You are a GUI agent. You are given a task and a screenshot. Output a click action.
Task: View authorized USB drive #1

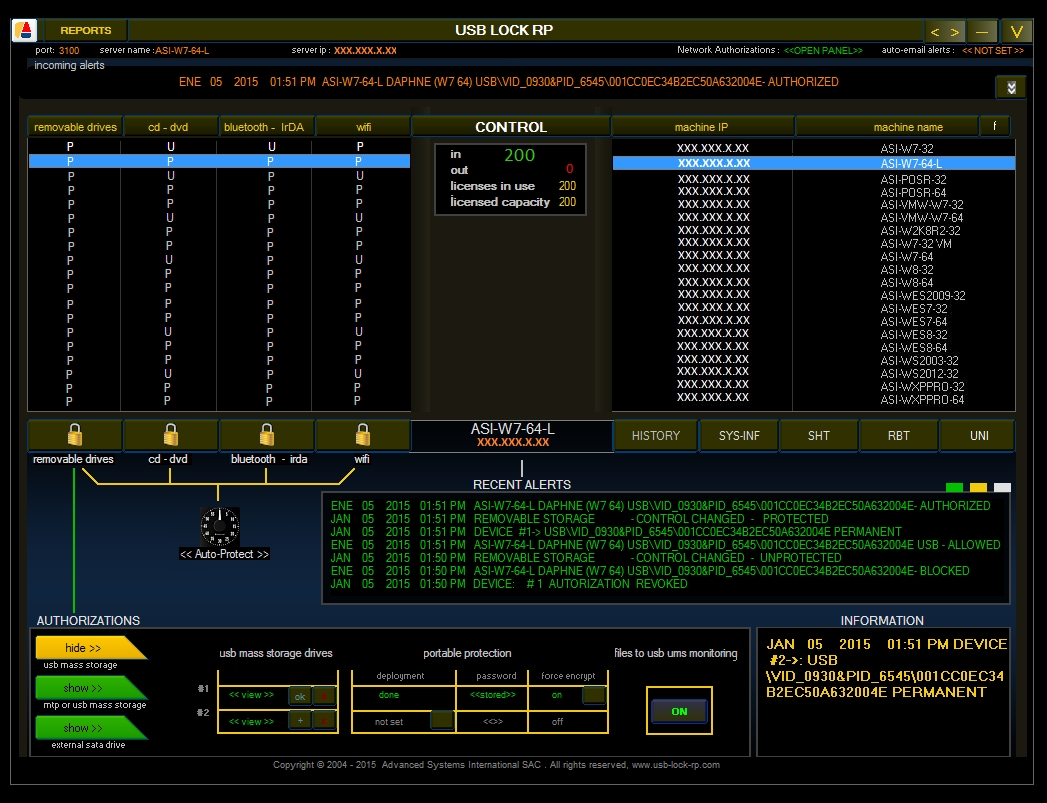252,695
